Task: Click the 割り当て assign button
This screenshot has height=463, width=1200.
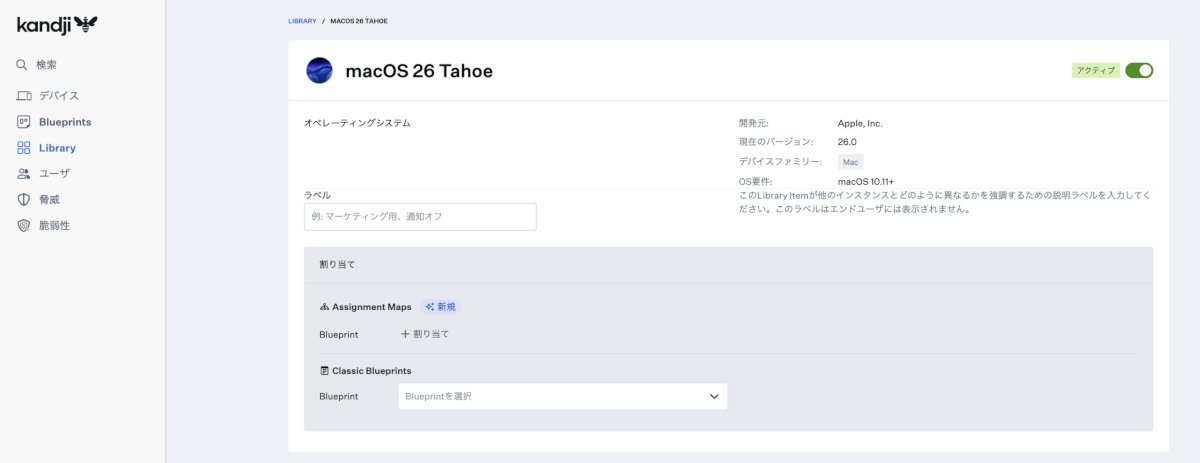Action: pyautogui.click(x=425, y=334)
